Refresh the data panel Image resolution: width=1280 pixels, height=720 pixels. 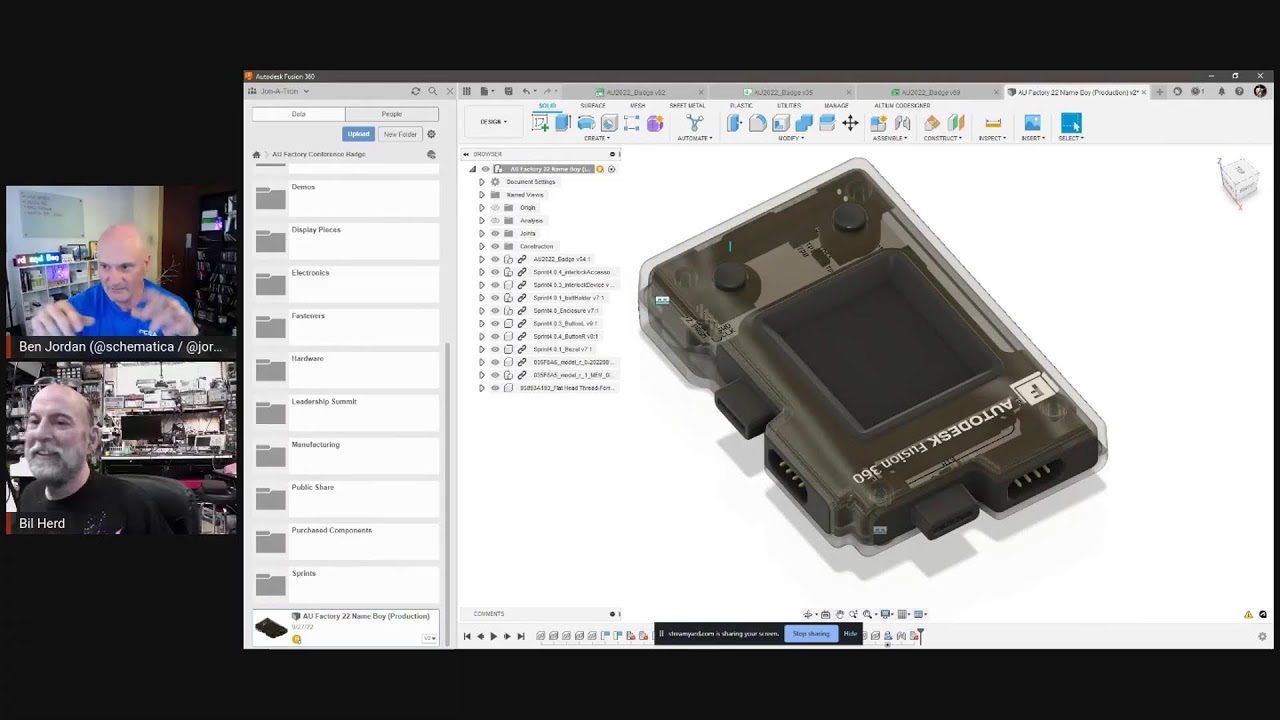tap(416, 91)
